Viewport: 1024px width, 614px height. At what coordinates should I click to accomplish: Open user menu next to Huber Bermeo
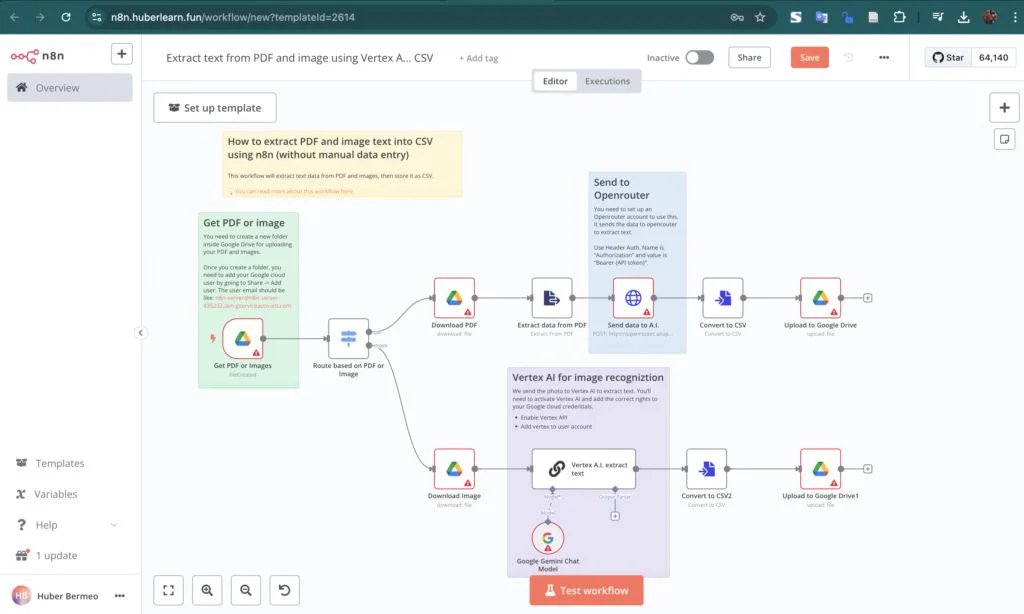[120, 596]
